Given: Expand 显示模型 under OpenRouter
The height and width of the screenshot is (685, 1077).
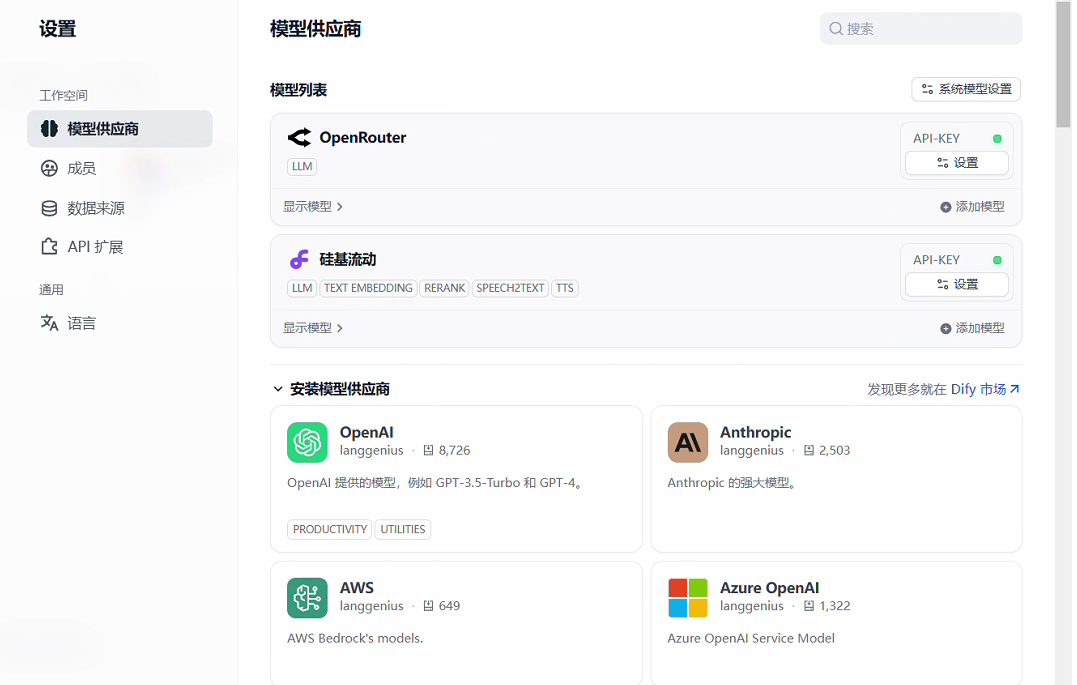Looking at the screenshot, I should click(x=313, y=206).
